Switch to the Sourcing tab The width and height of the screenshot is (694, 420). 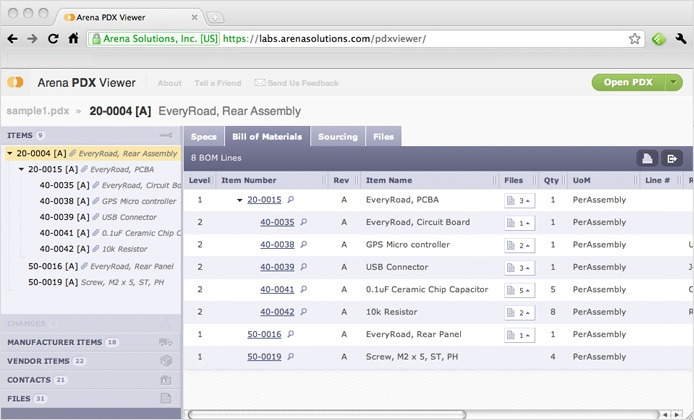[x=338, y=137]
